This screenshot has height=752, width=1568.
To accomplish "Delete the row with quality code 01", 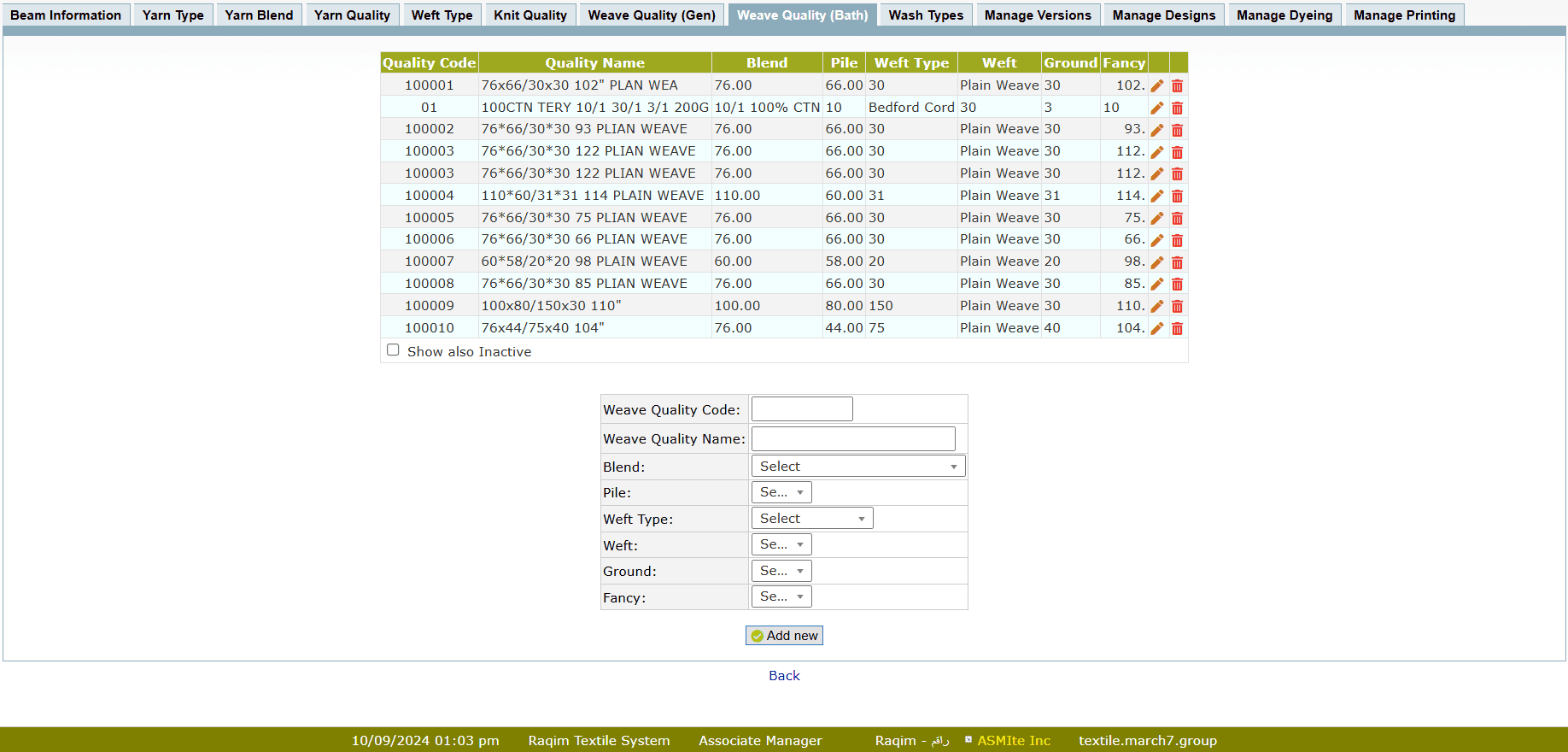I will click(x=1177, y=108).
